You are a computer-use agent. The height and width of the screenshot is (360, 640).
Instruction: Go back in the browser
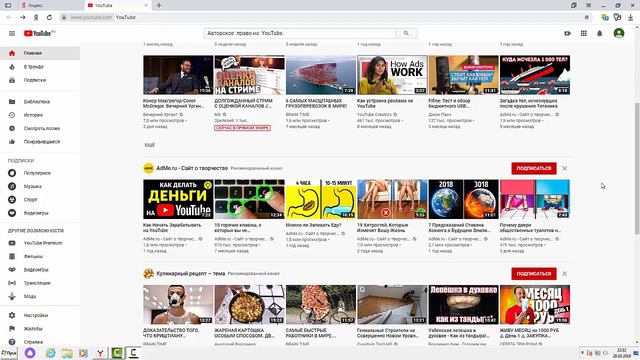pyautogui.click(x=9, y=18)
